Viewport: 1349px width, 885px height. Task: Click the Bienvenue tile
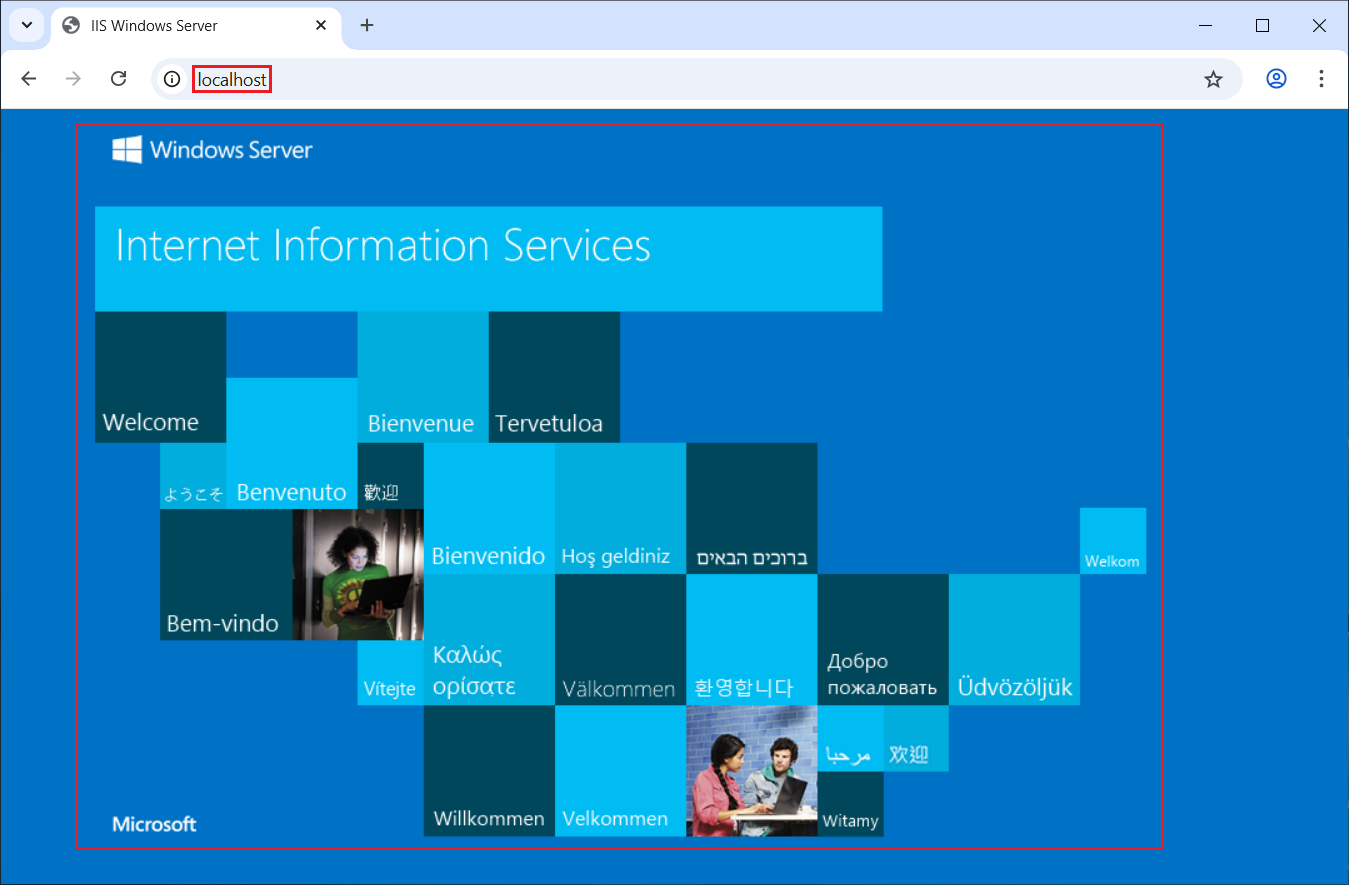click(x=422, y=377)
